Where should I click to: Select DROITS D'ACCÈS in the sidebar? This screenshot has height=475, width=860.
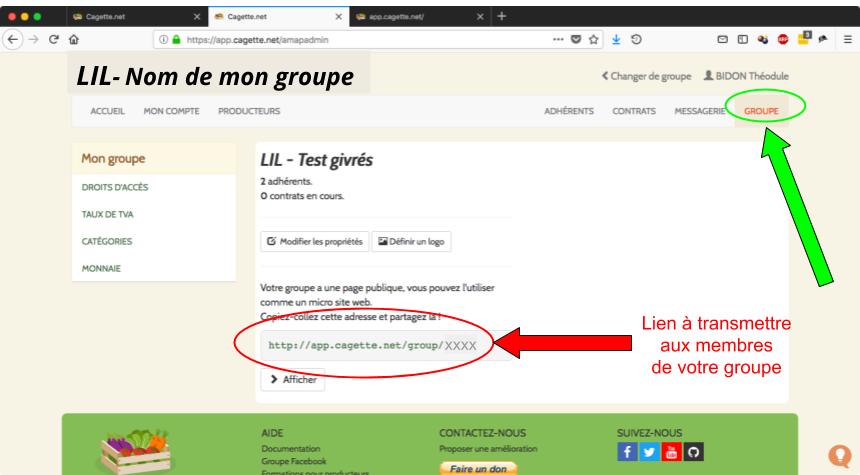click(116, 186)
